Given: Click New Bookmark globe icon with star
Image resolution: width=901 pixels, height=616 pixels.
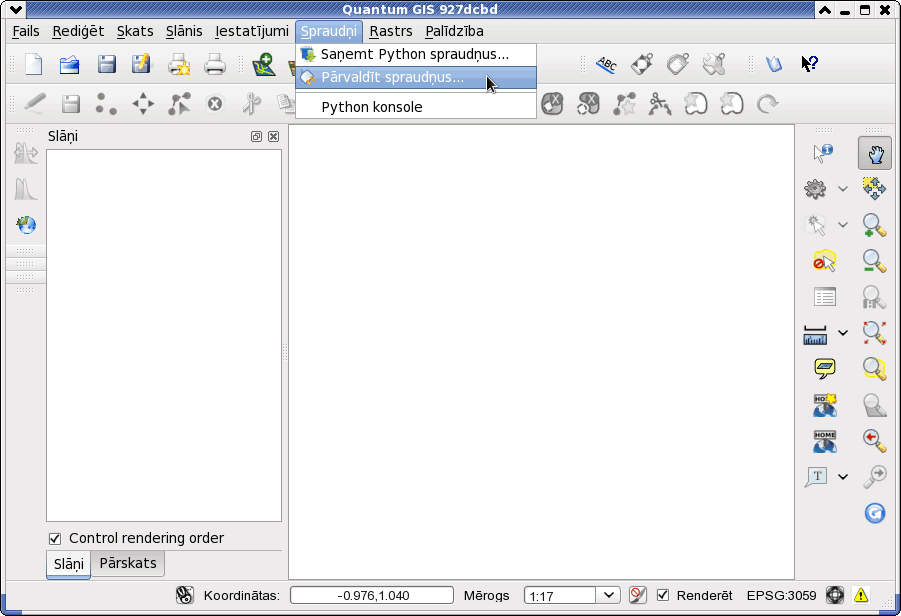Looking at the screenshot, I should pos(825,405).
